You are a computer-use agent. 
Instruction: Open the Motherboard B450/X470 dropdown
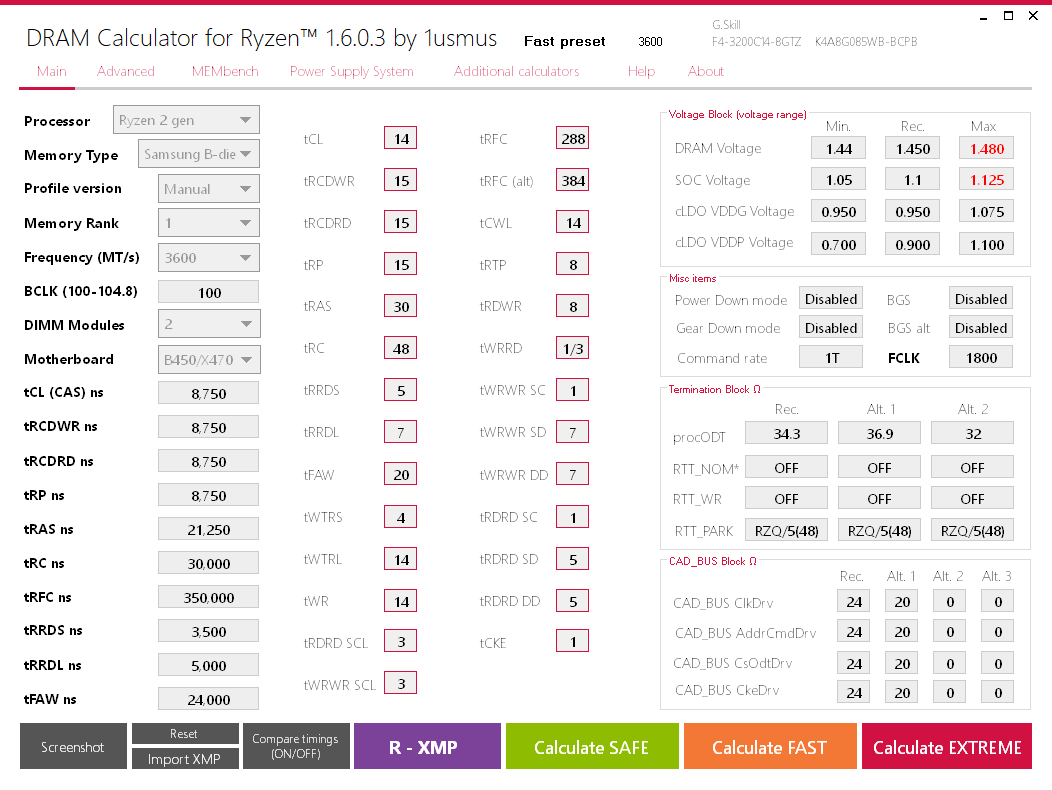[209, 360]
